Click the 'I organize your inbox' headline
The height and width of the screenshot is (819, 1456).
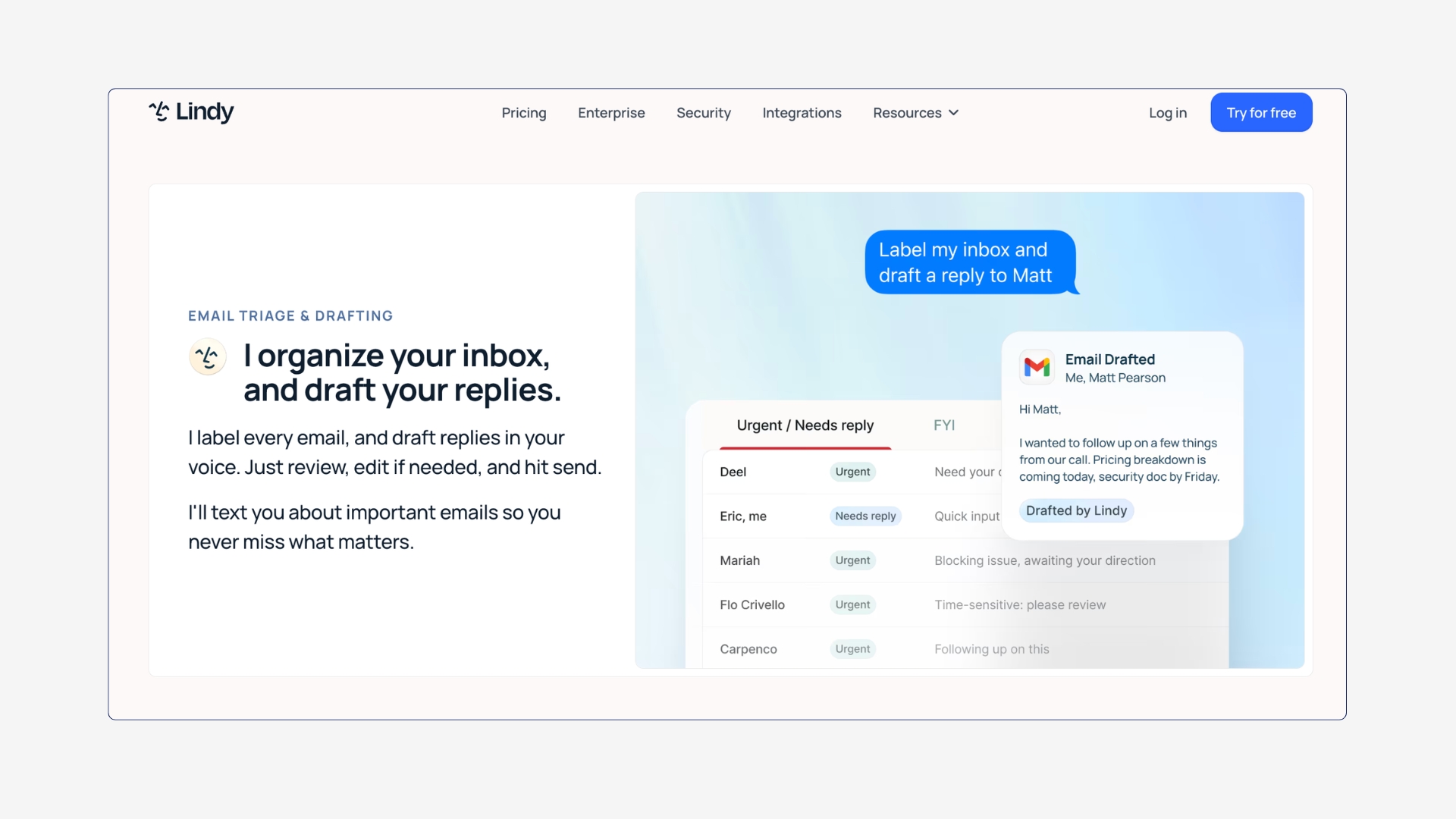tap(403, 372)
